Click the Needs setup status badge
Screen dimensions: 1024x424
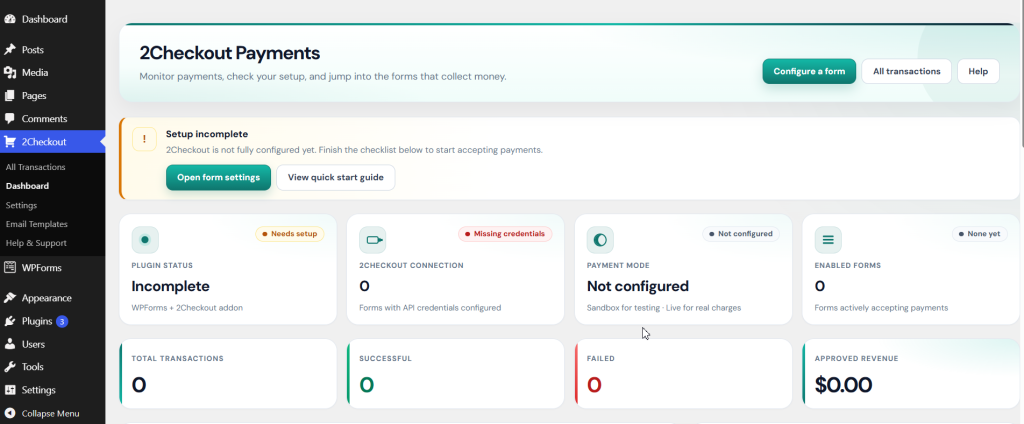pyautogui.click(x=290, y=234)
